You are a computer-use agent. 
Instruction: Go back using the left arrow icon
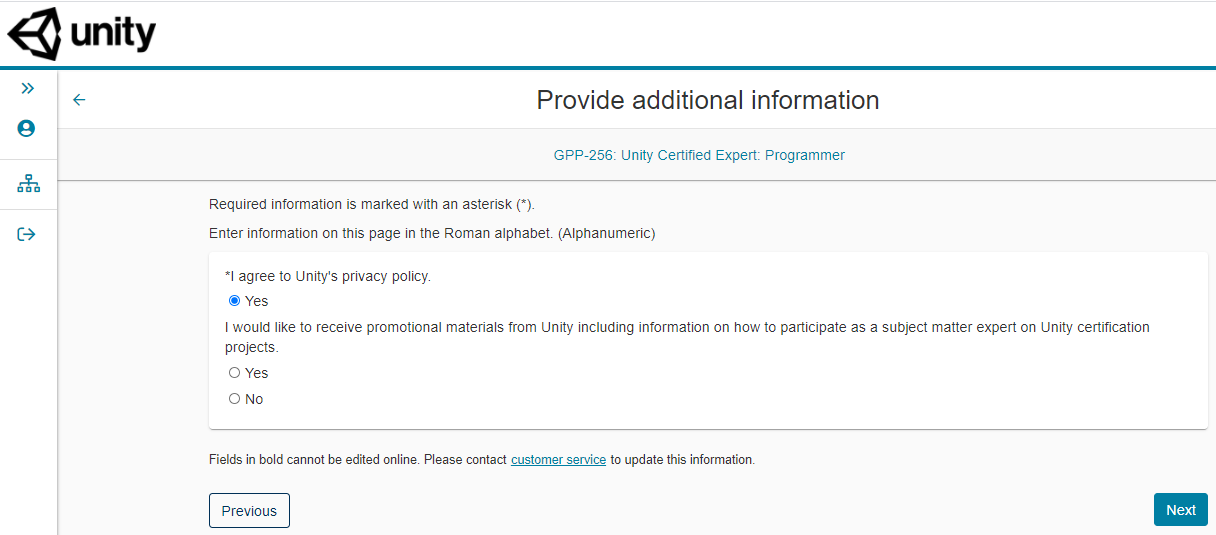coord(80,100)
